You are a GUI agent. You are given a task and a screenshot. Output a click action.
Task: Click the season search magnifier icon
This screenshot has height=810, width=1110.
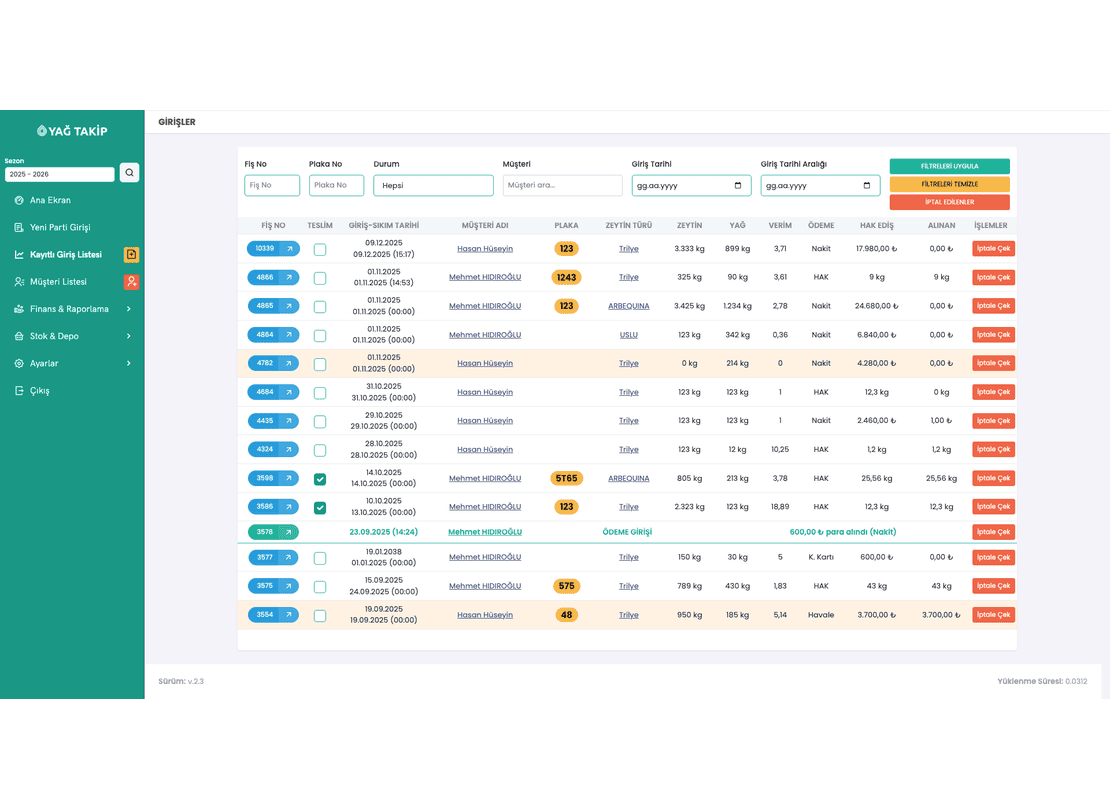pyautogui.click(x=130, y=173)
